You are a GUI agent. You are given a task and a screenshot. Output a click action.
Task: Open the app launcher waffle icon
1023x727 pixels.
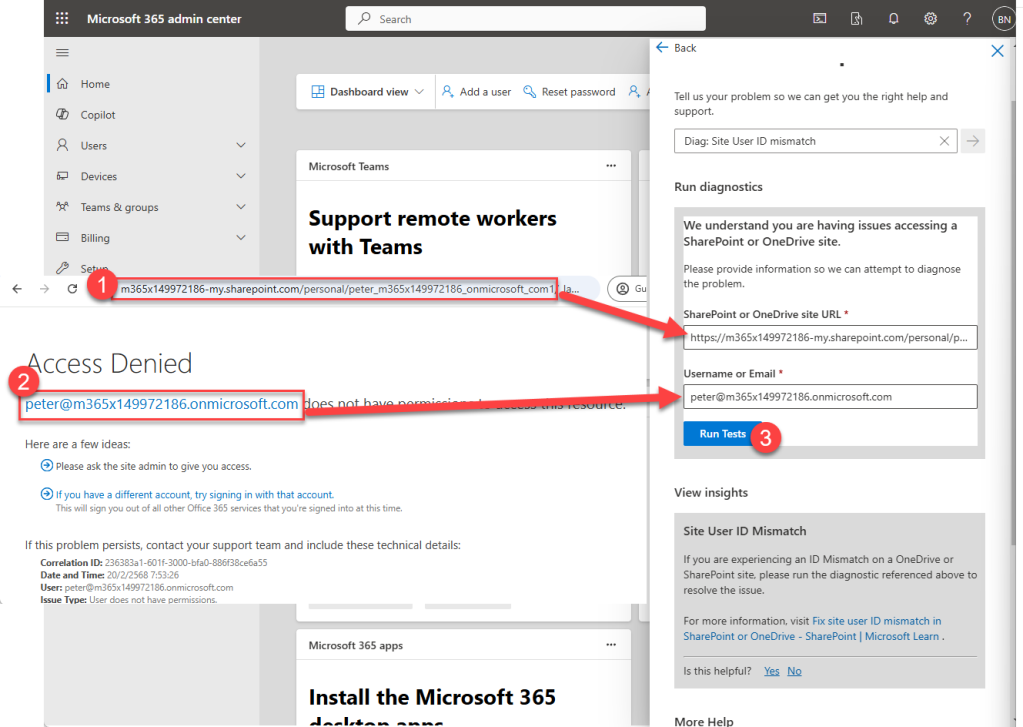(x=62, y=18)
